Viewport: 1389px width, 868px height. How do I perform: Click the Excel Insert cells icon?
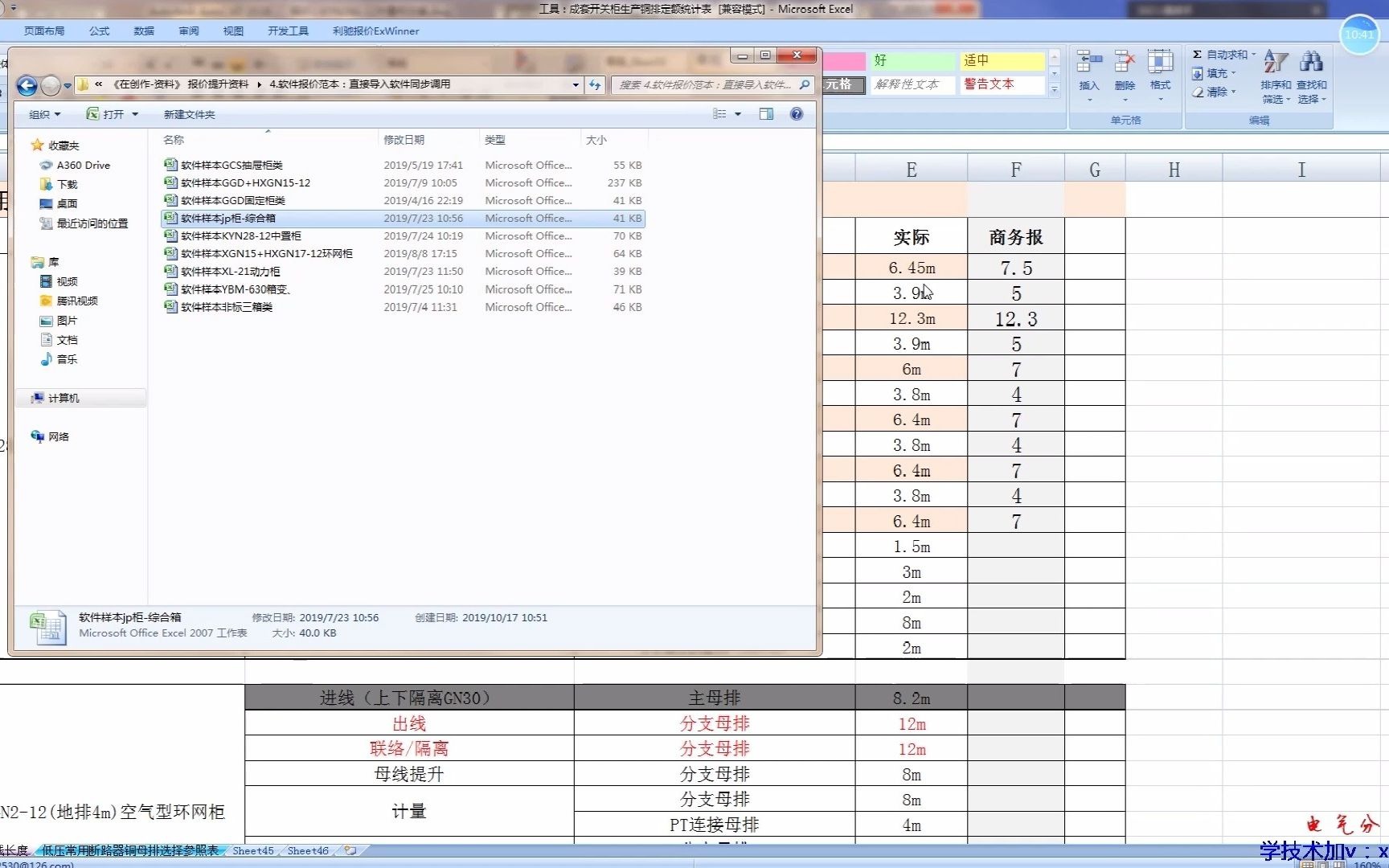tap(1089, 61)
